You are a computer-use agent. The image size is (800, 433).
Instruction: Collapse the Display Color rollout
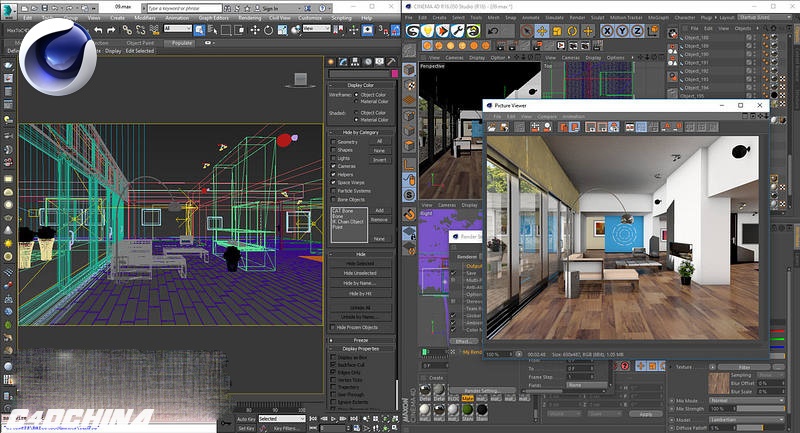[361, 85]
